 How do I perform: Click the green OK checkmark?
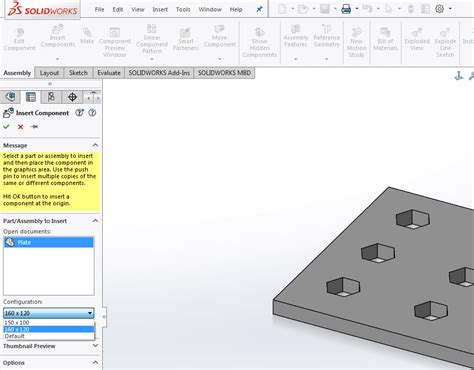[x=6, y=127]
